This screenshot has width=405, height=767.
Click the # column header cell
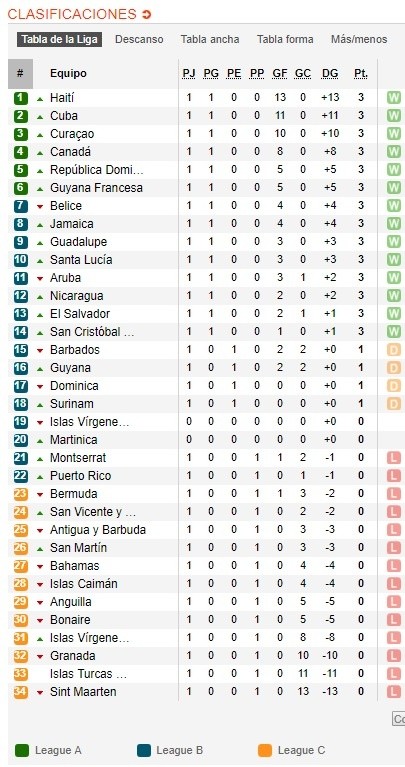pyautogui.click(x=20, y=74)
